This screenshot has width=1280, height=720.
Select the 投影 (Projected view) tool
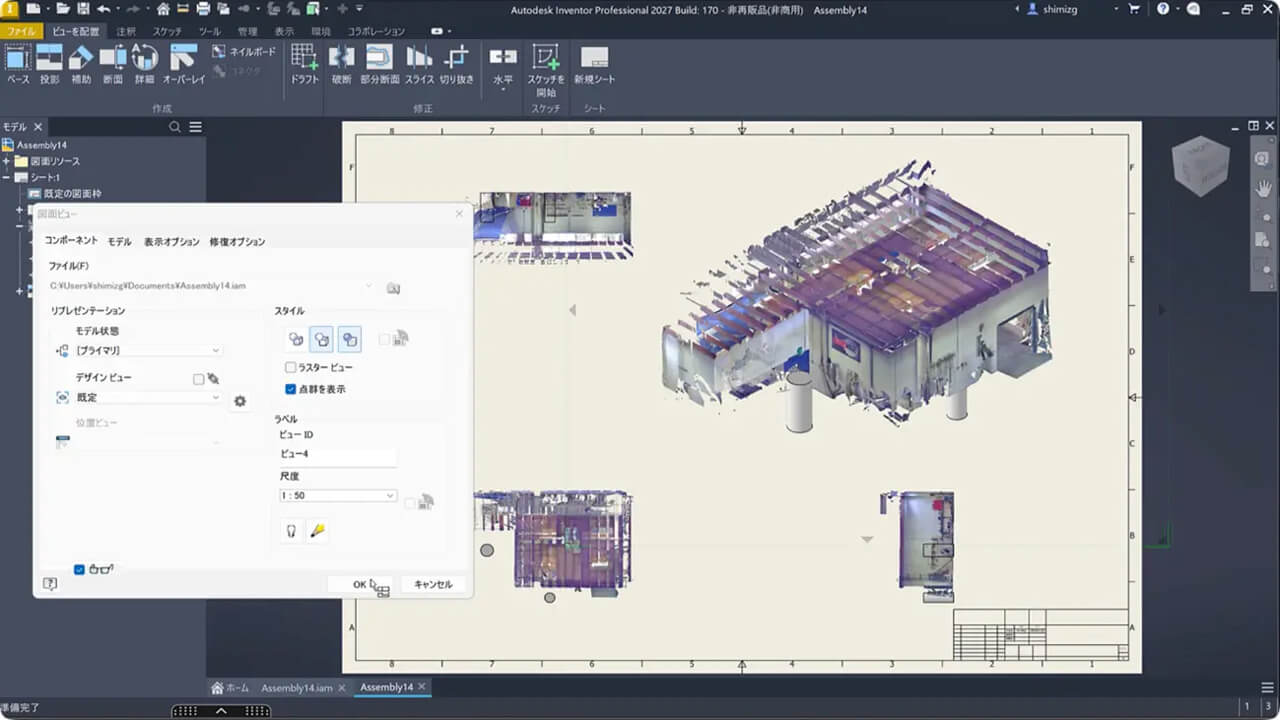tap(48, 65)
